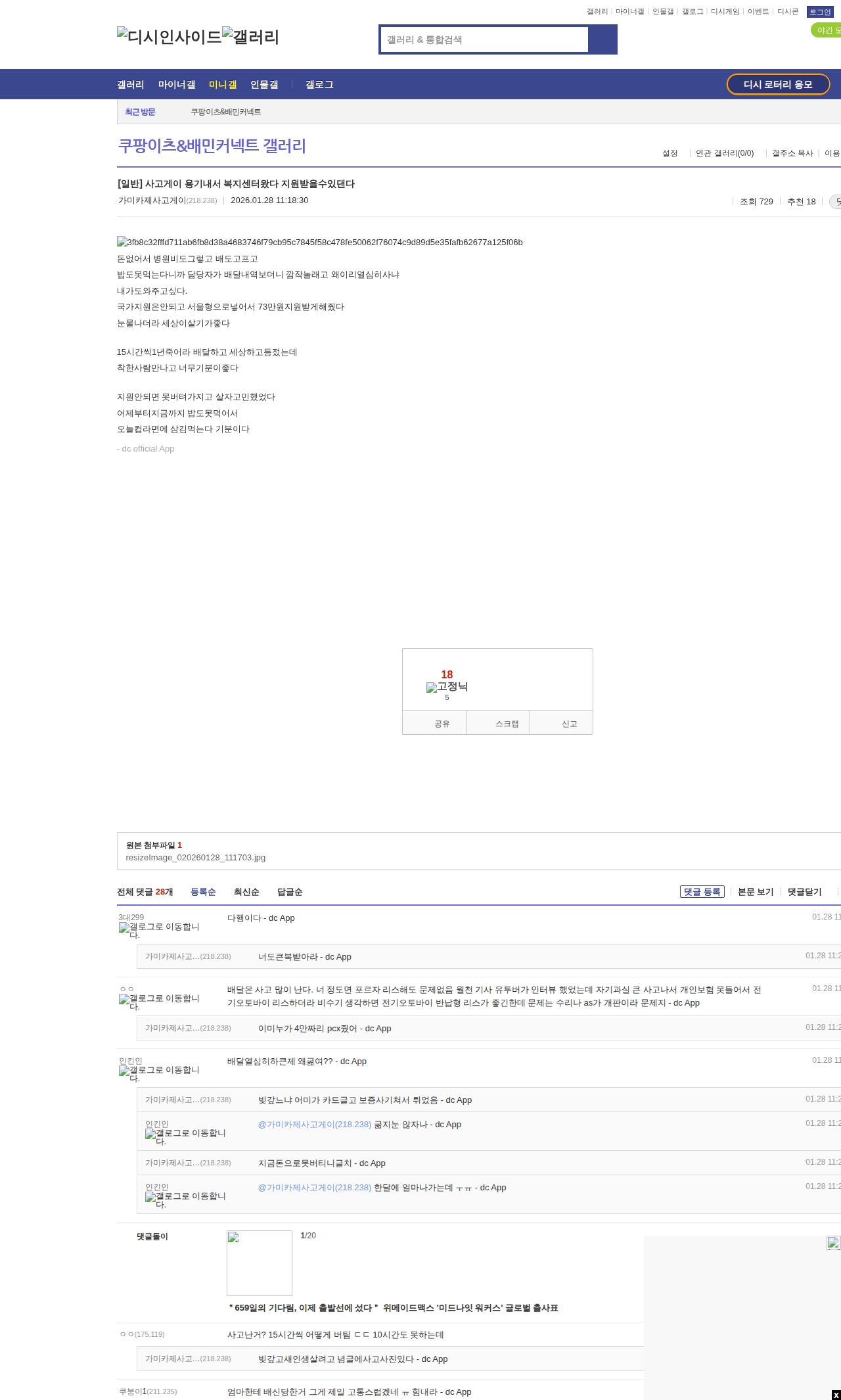841x1400 pixels.
Task: Click commenter nickname 3대299
Action: coord(131,918)
